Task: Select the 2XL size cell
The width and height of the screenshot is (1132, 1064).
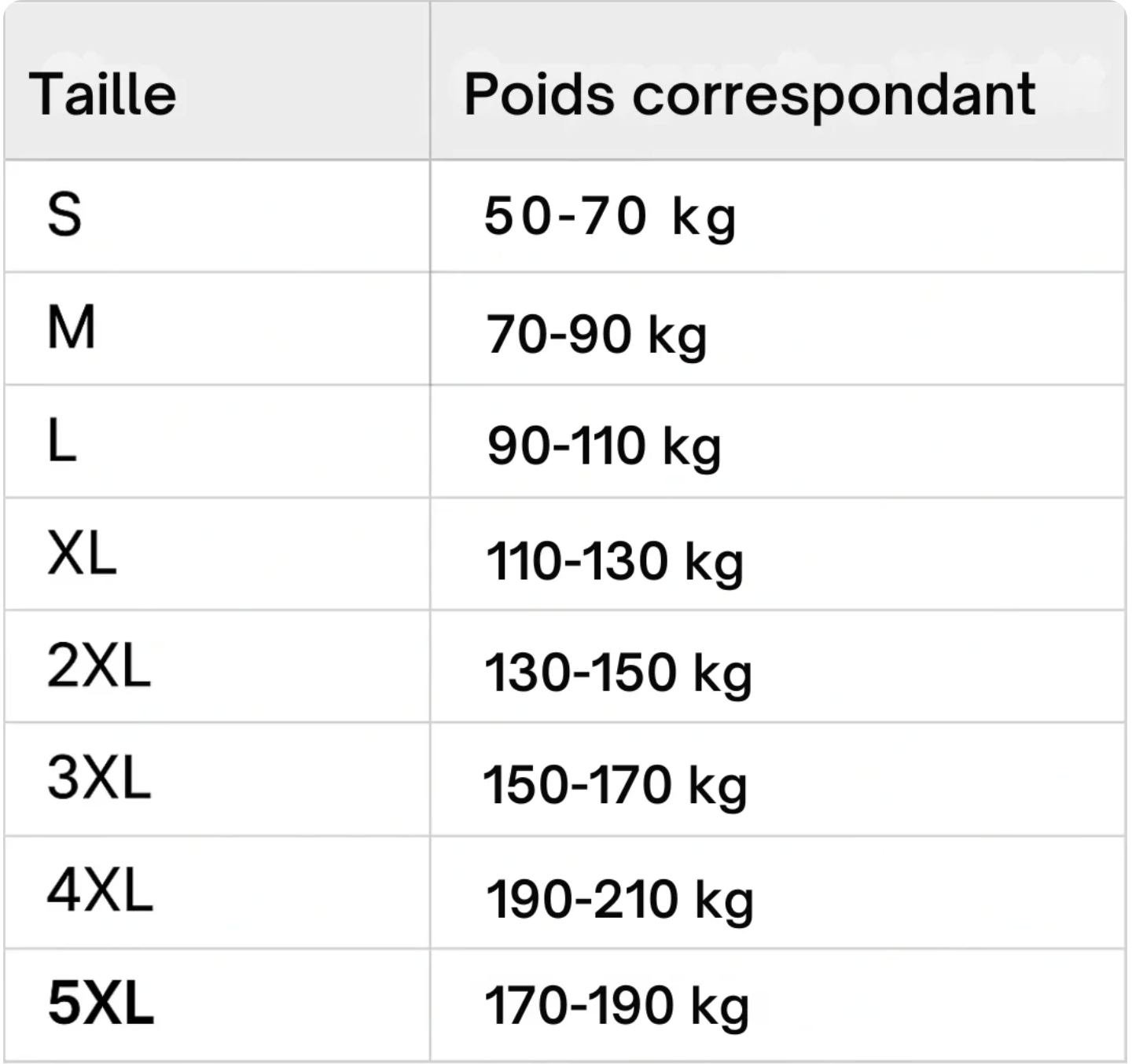Action: click(99, 666)
